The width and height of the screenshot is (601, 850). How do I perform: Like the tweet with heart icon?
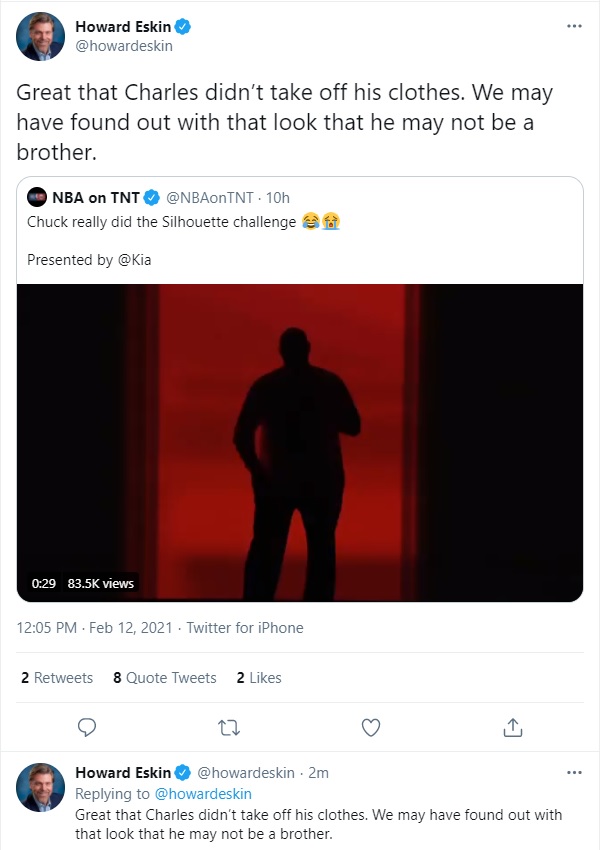371,725
